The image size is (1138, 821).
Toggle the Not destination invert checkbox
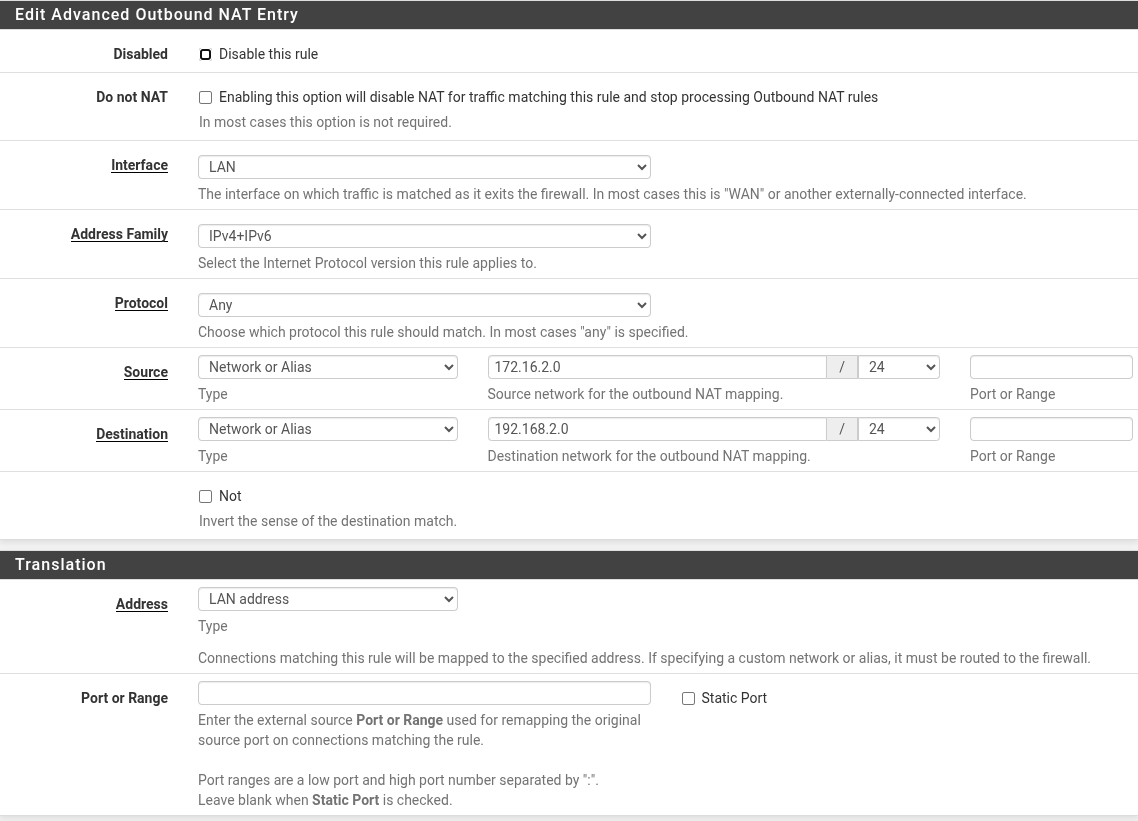coord(205,497)
